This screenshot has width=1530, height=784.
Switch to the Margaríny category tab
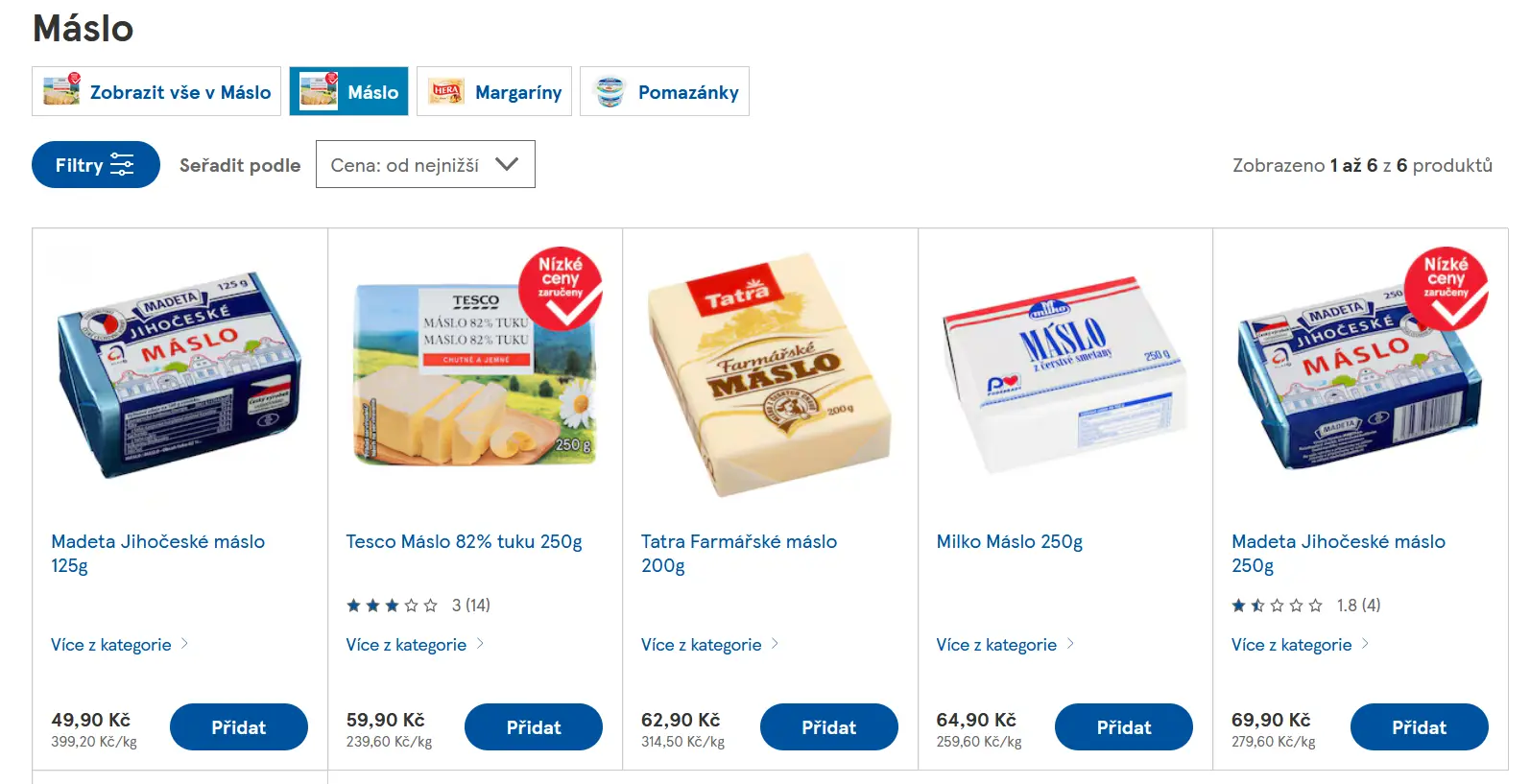517,92
